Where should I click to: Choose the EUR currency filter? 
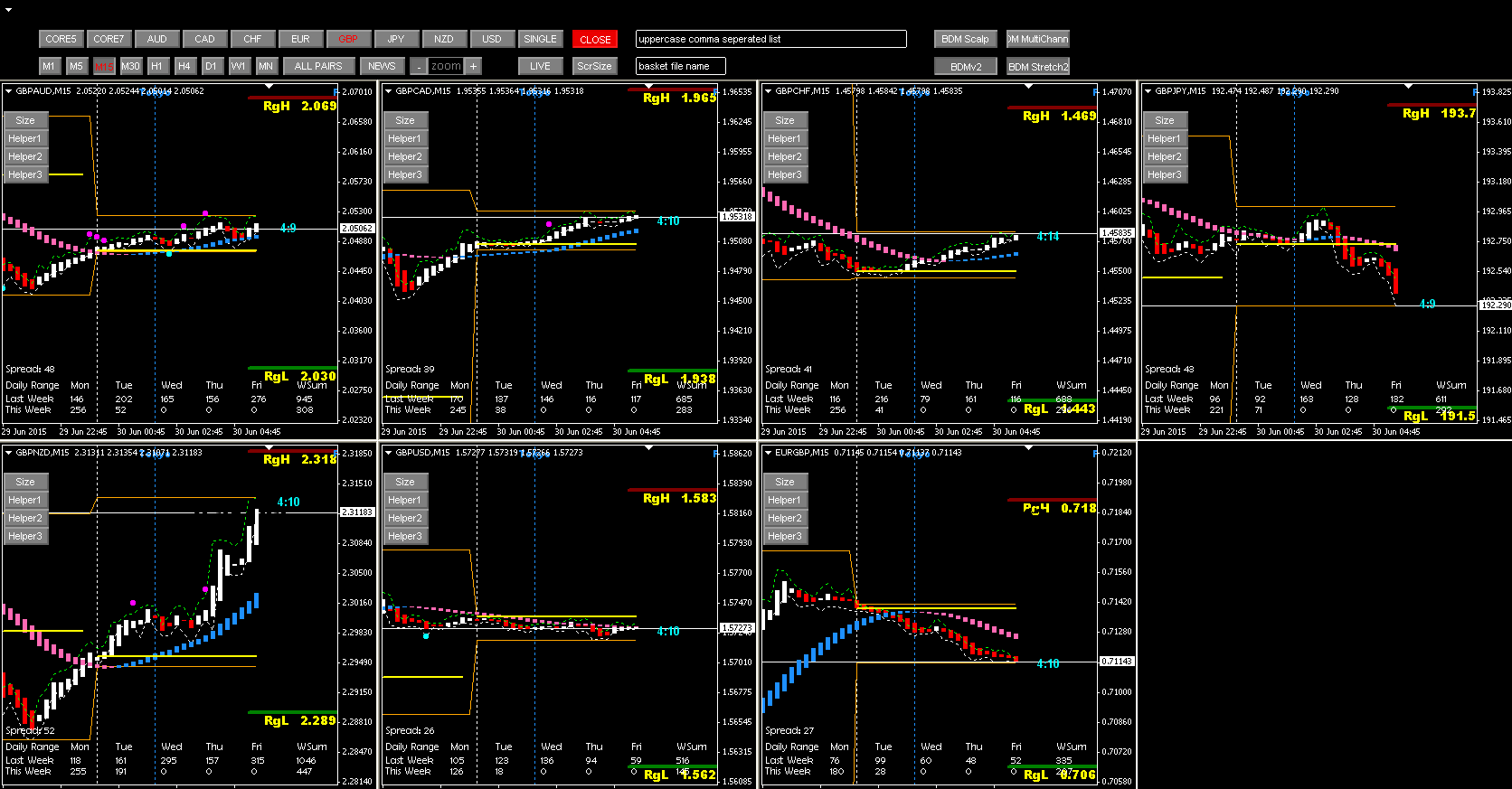pos(301,39)
